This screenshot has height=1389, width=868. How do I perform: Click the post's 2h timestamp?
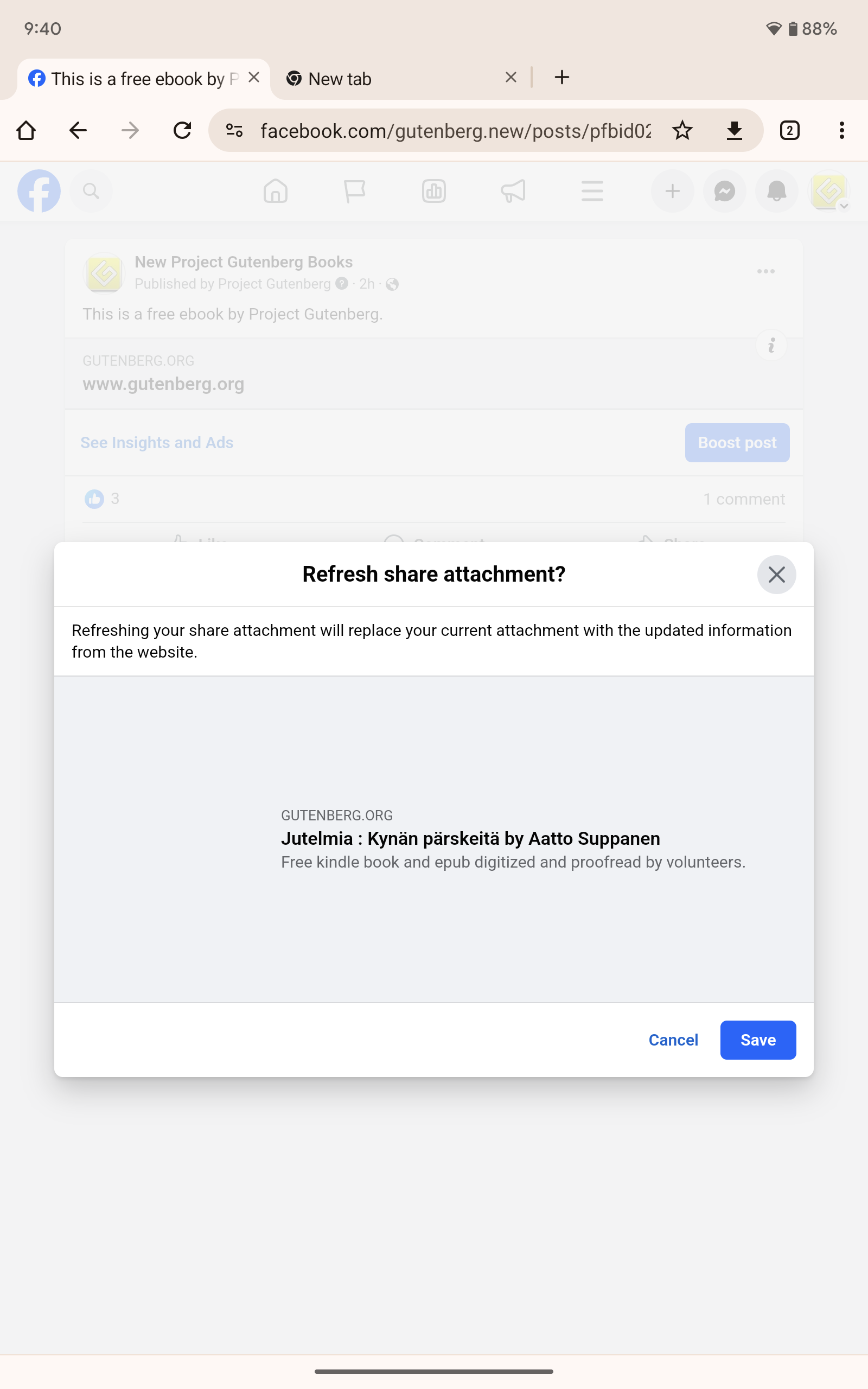[367, 284]
